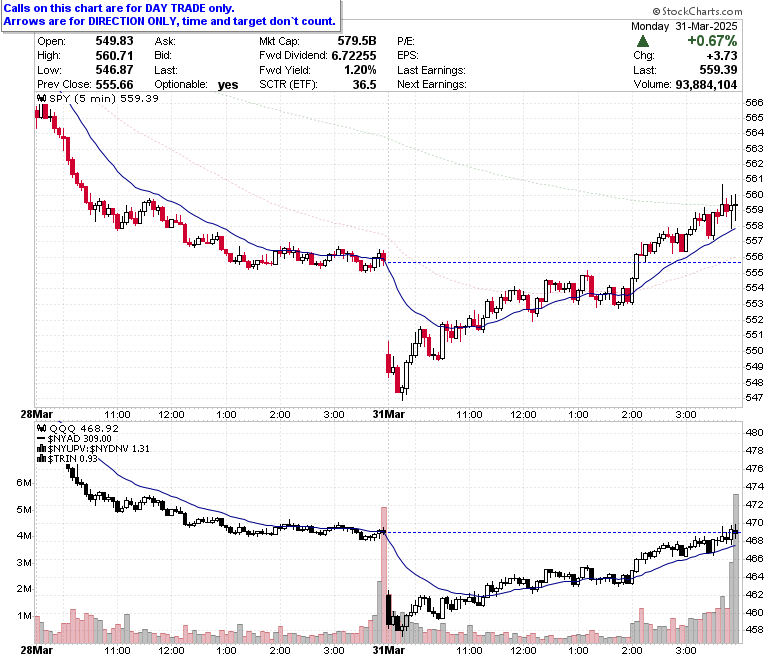The height and width of the screenshot is (659, 780).
Task: Click the tall gray final volume bar
Action: coord(736,568)
